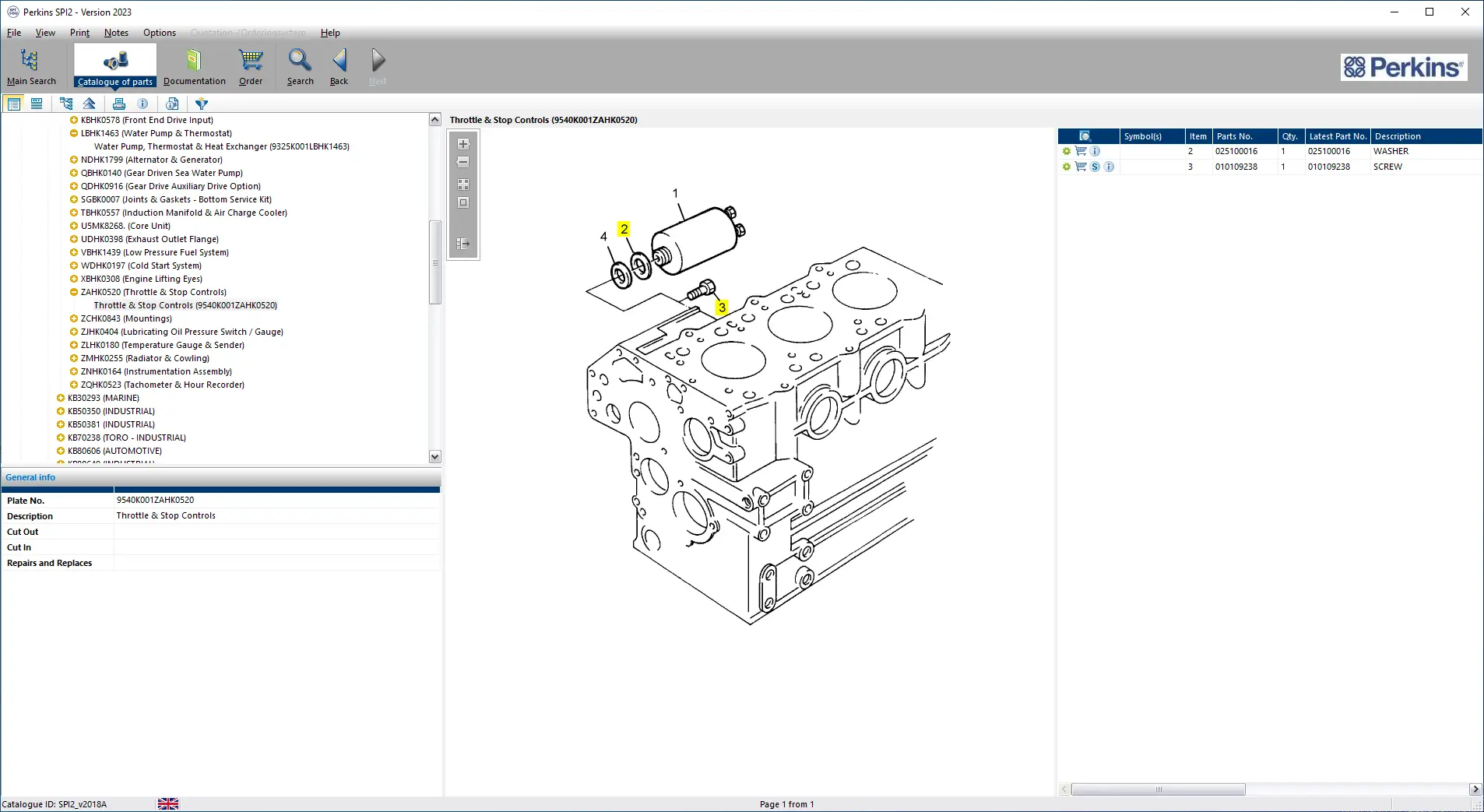Collapse ZAHK0520 Throttle & Stop Controls node
This screenshot has height=812, width=1484.
click(74, 292)
